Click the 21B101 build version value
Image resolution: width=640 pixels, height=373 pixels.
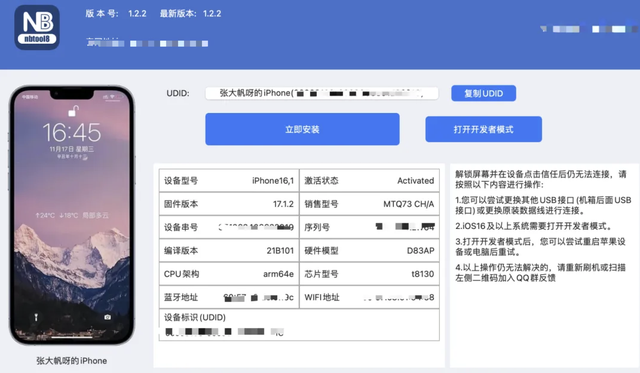[x=280, y=251]
